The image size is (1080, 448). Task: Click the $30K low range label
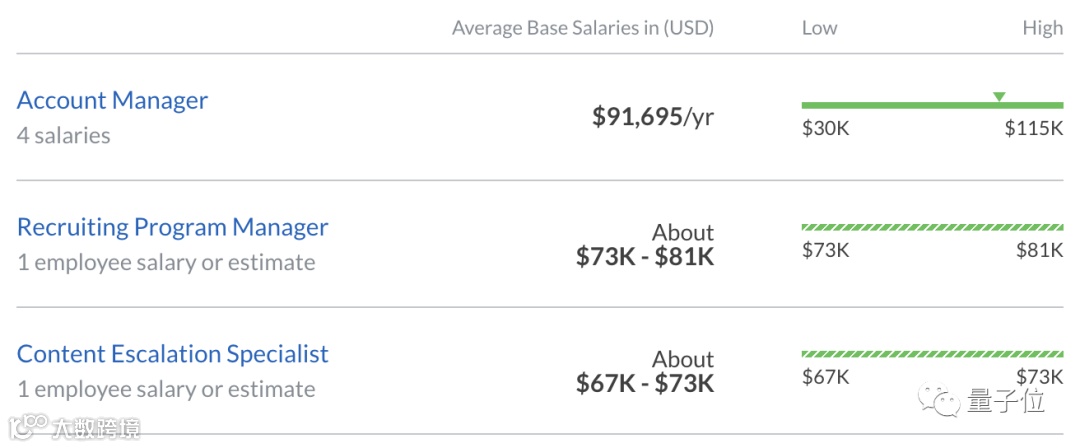coord(825,128)
